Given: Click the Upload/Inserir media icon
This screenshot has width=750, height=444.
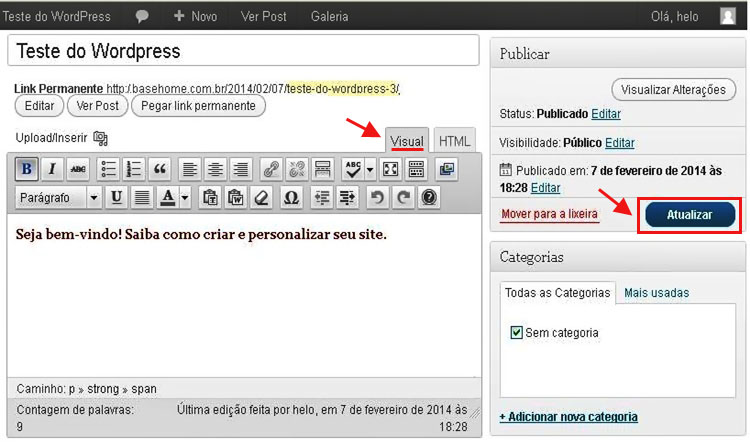Looking at the screenshot, I should coord(100,138).
